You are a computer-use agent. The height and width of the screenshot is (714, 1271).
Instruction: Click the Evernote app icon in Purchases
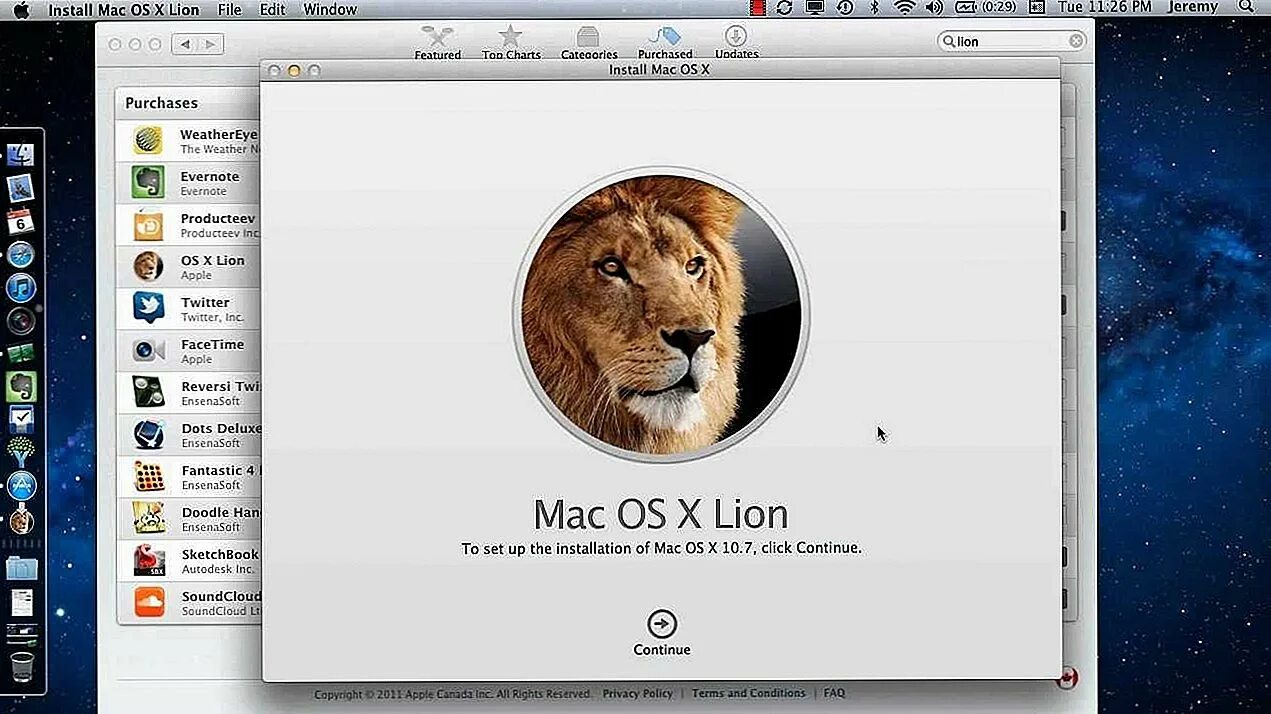coord(148,182)
